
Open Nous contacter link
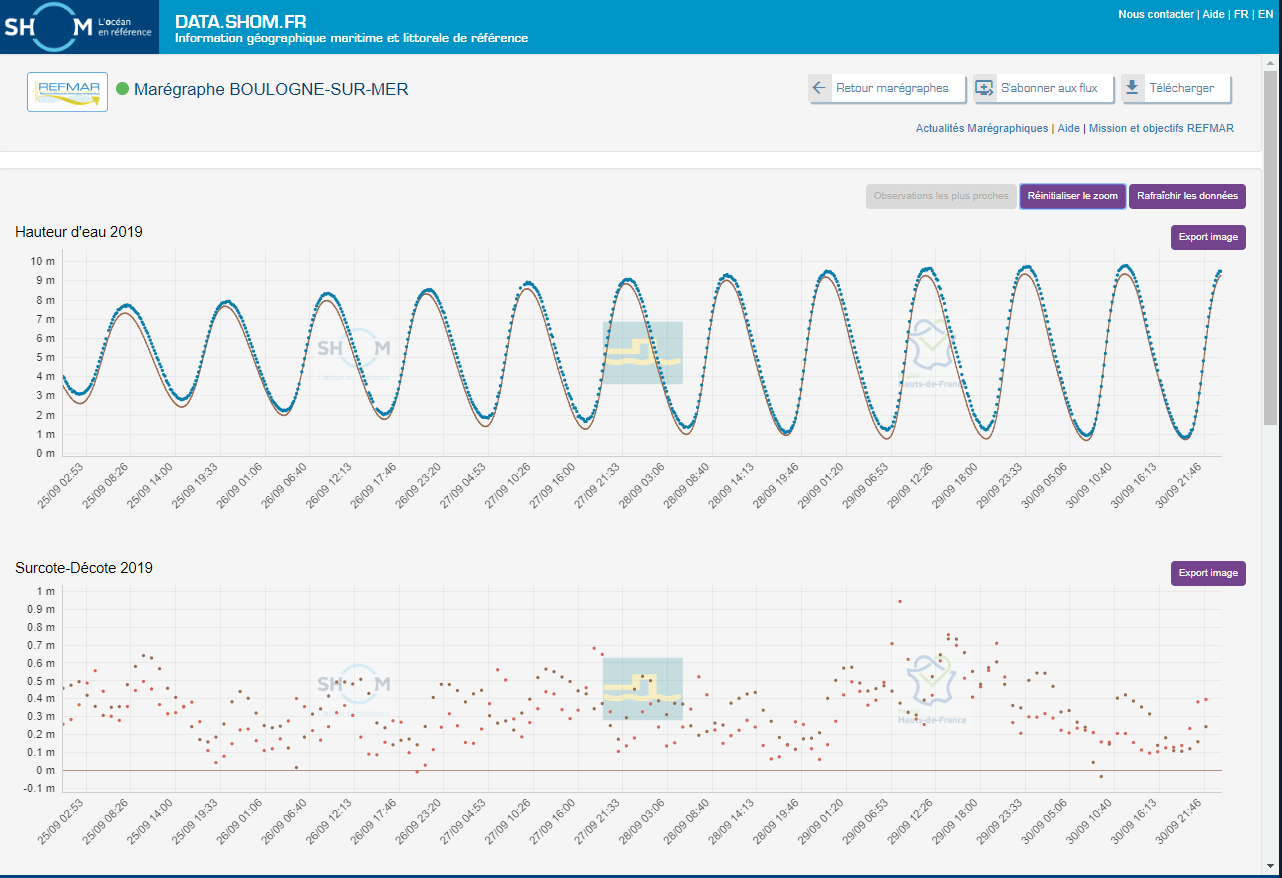[1156, 14]
